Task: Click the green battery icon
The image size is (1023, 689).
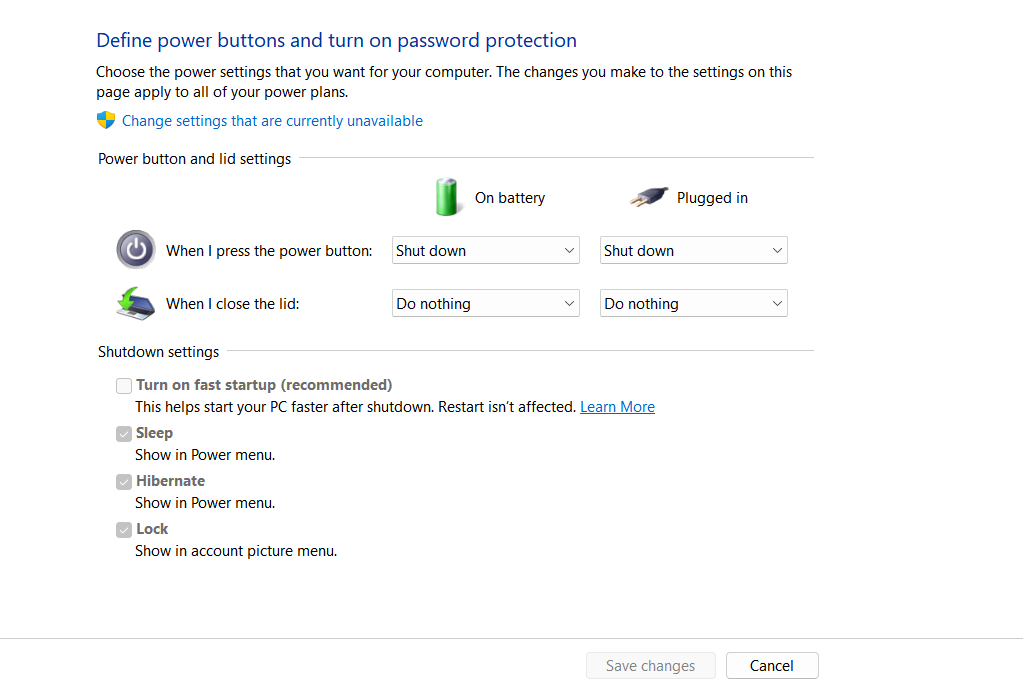Action: pyautogui.click(x=447, y=197)
